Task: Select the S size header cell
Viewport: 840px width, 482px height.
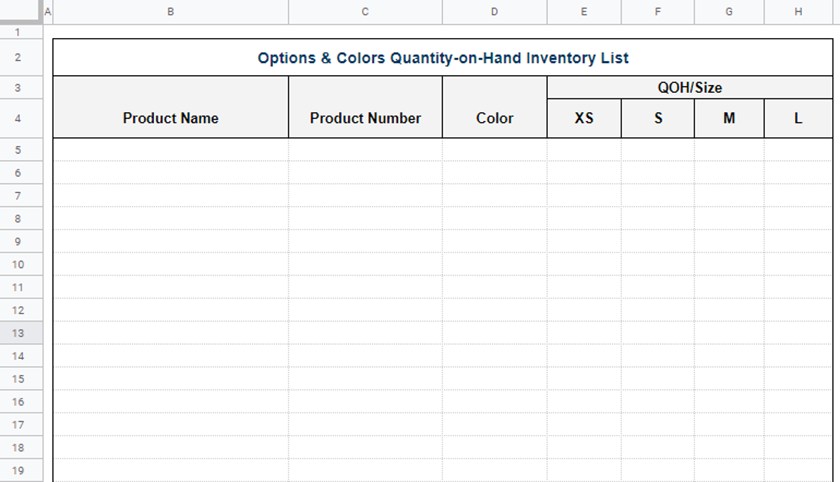Action: pos(658,118)
